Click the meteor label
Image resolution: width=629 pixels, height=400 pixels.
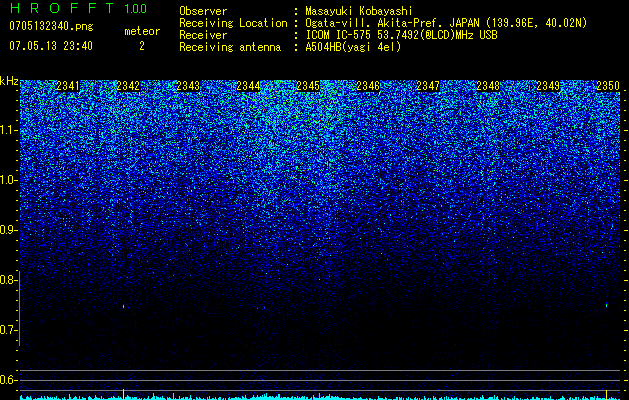[142, 31]
